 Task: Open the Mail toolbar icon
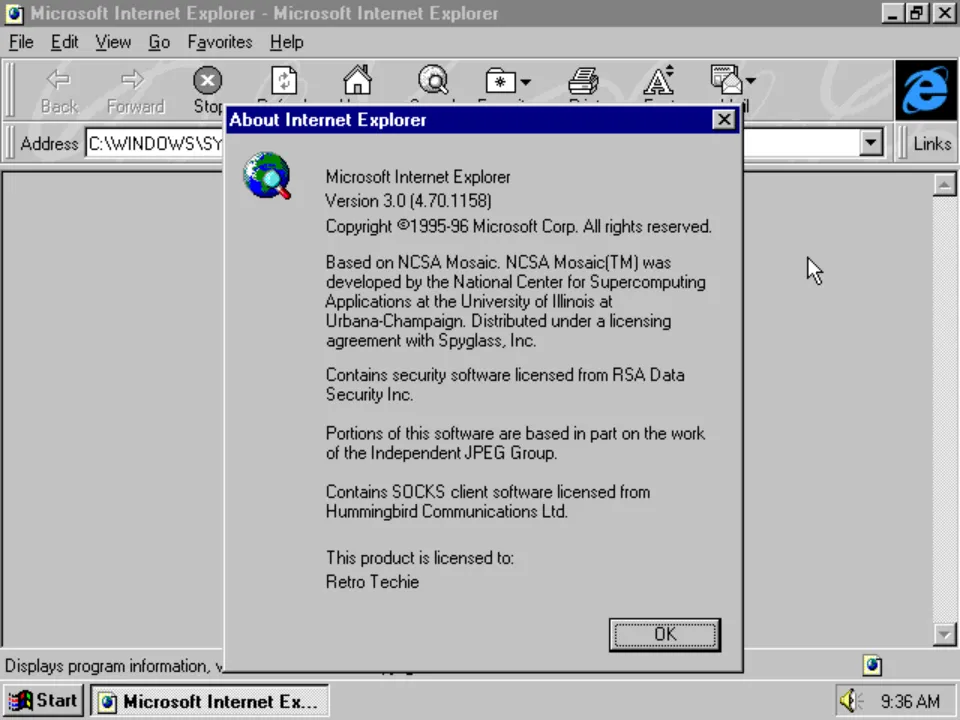point(726,80)
